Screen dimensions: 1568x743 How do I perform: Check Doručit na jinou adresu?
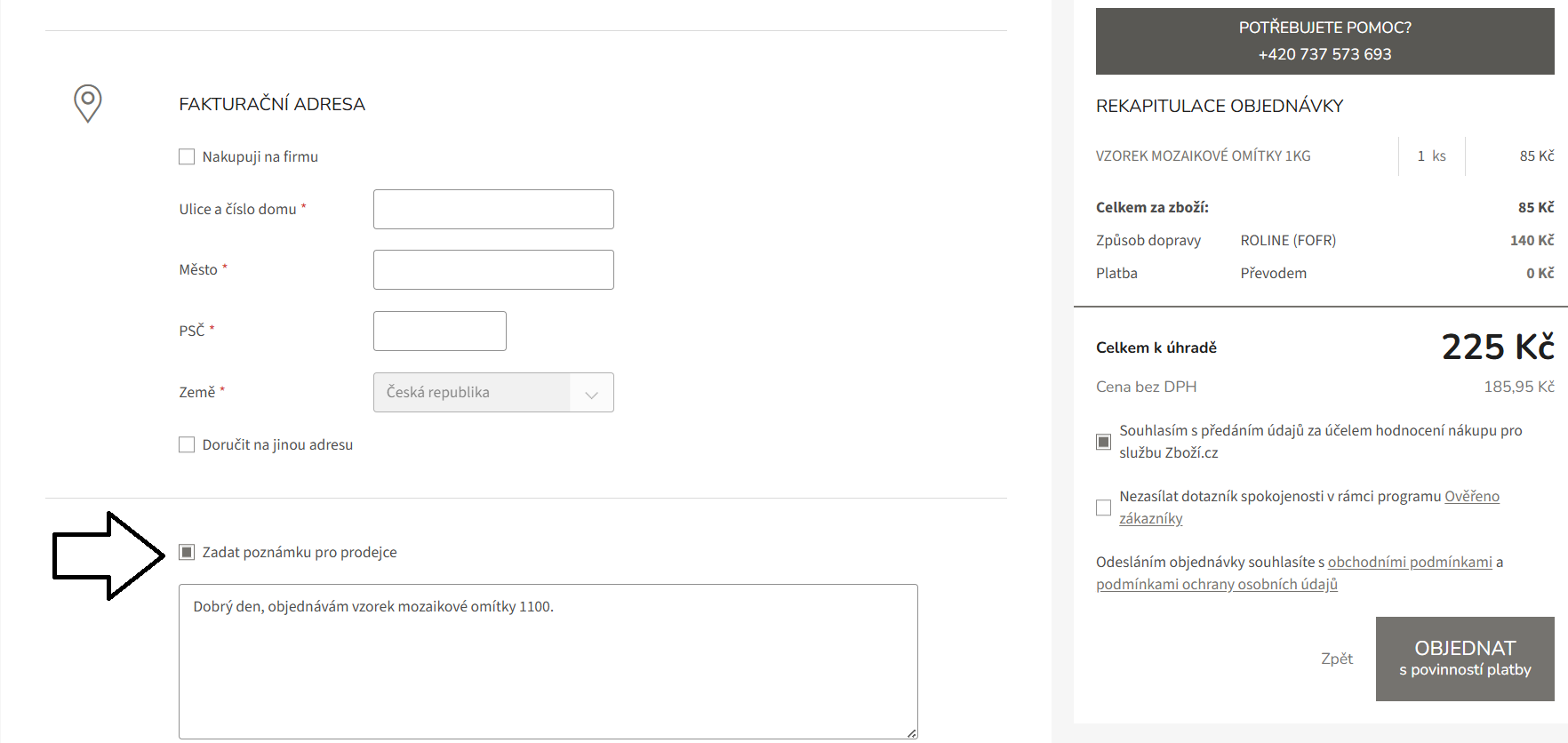187,445
